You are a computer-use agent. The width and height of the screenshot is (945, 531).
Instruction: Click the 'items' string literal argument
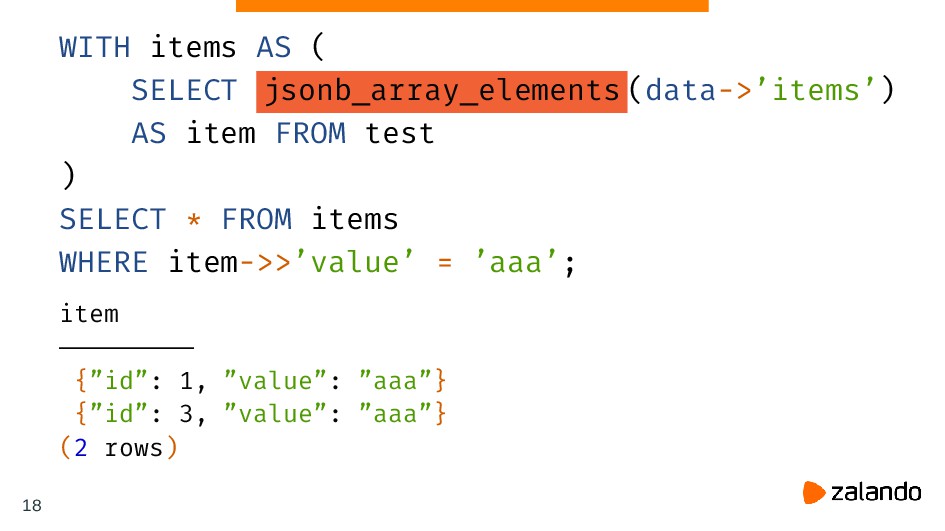(815, 91)
